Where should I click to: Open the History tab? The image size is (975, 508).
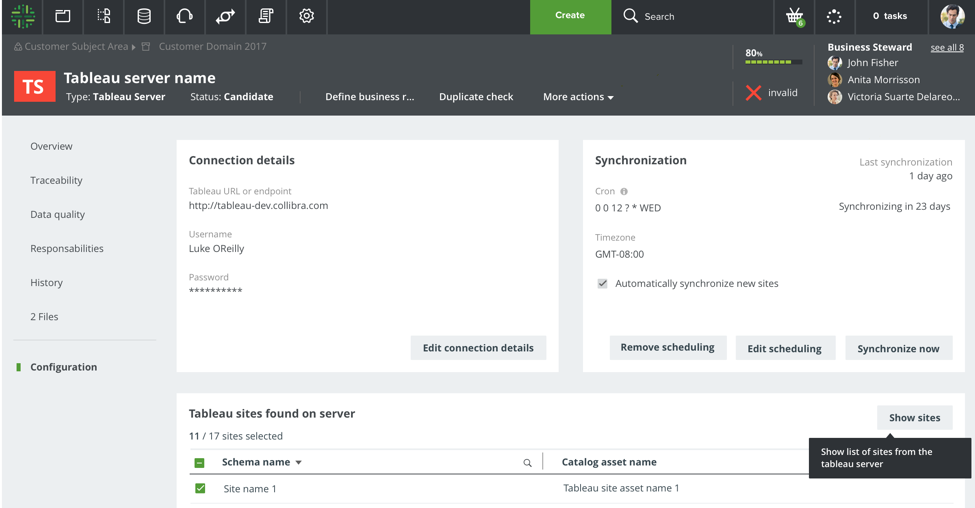pos(46,283)
